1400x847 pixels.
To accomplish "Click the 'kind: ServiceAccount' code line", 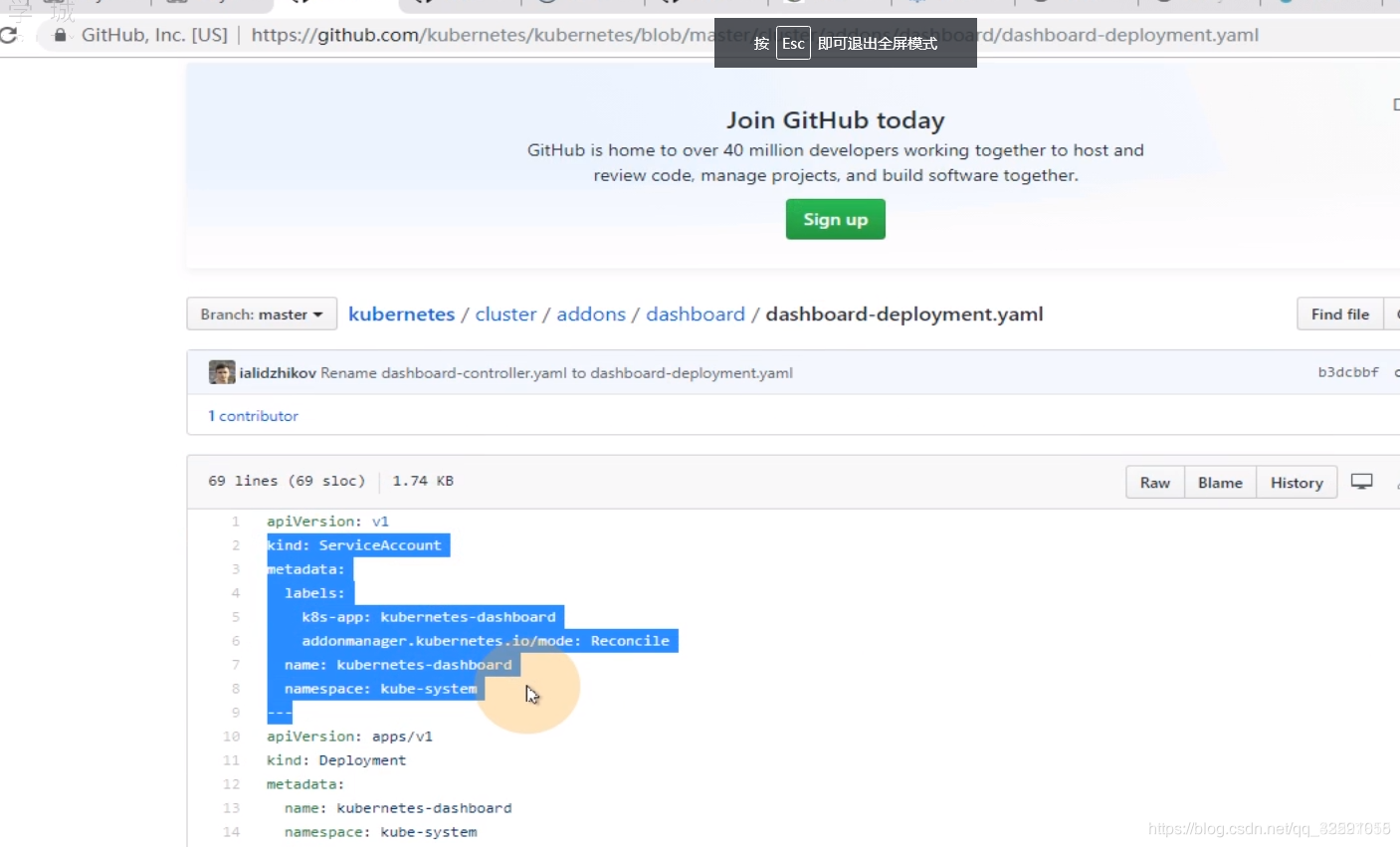I will (353, 545).
